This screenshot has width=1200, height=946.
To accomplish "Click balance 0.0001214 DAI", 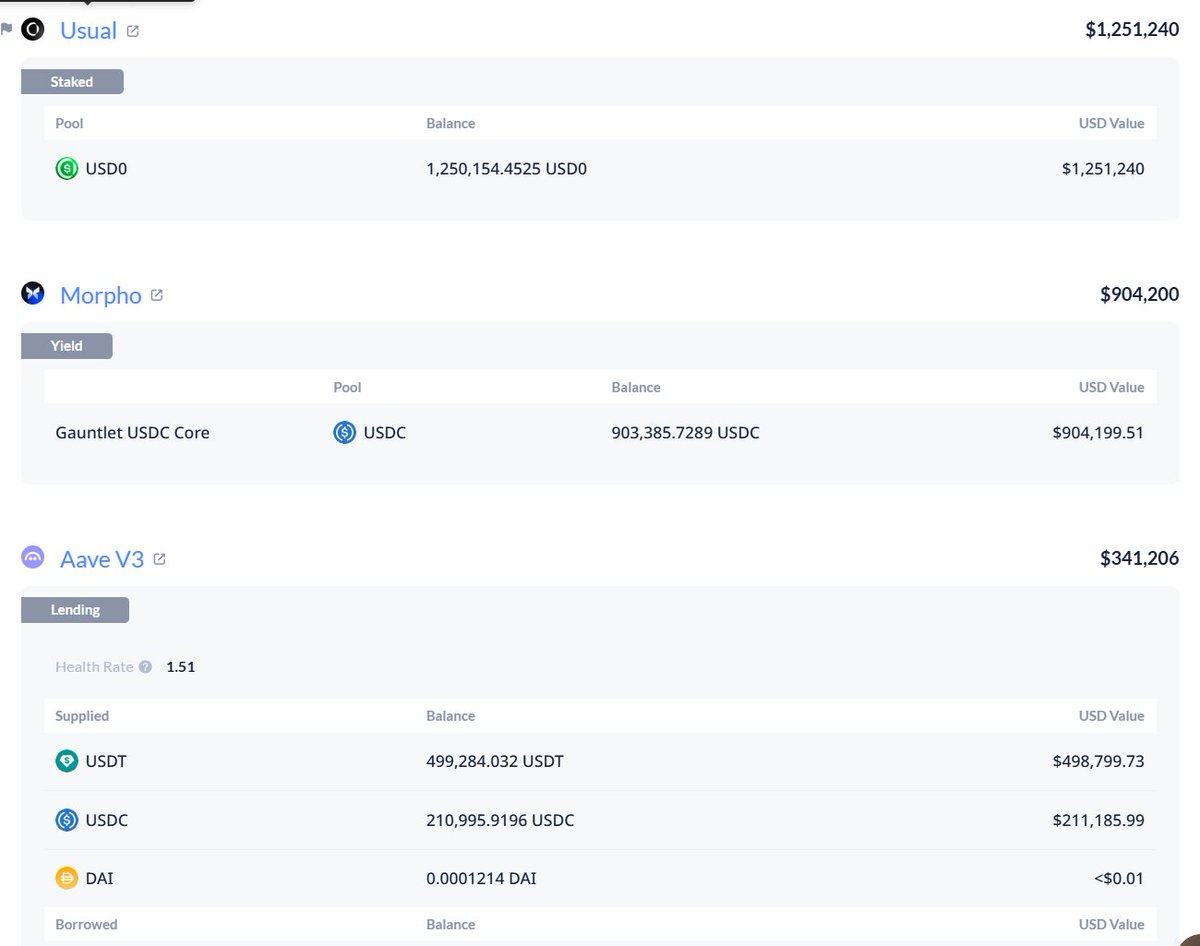I will 482,879.
